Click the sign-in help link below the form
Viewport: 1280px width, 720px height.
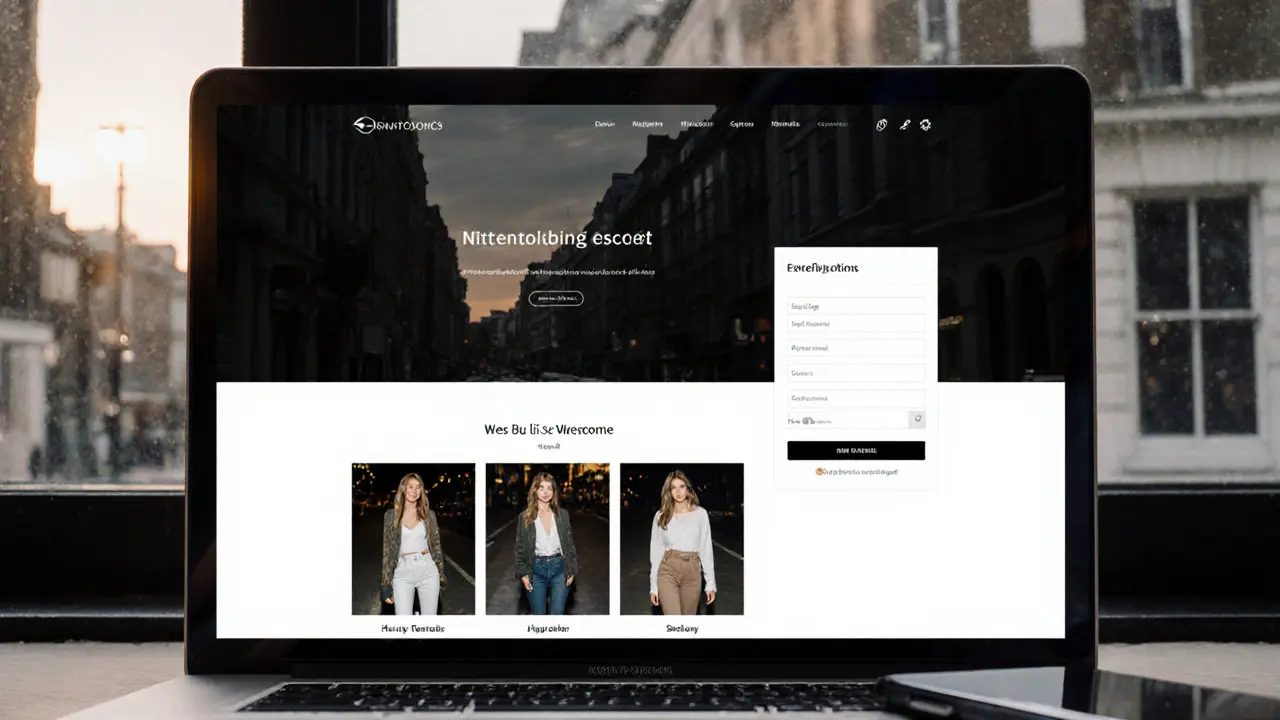860,471
